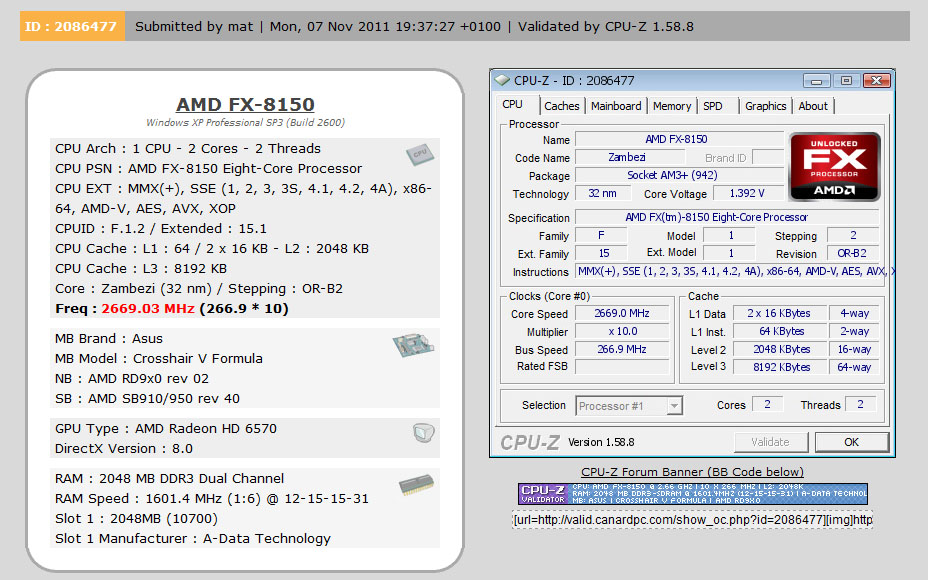928x580 pixels.
Task: Maximize the CPU-Z window
Action: (846, 80)
